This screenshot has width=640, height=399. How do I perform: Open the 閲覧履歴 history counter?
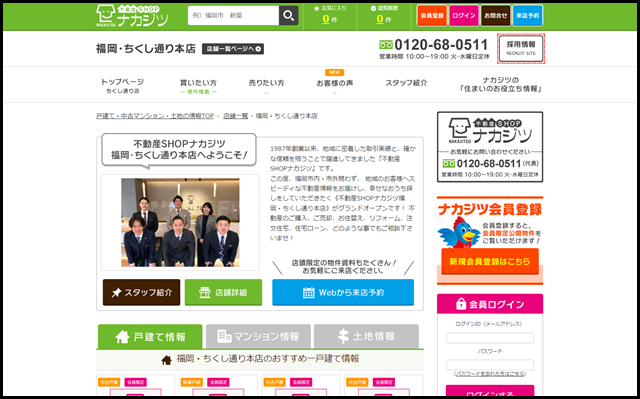384,15
